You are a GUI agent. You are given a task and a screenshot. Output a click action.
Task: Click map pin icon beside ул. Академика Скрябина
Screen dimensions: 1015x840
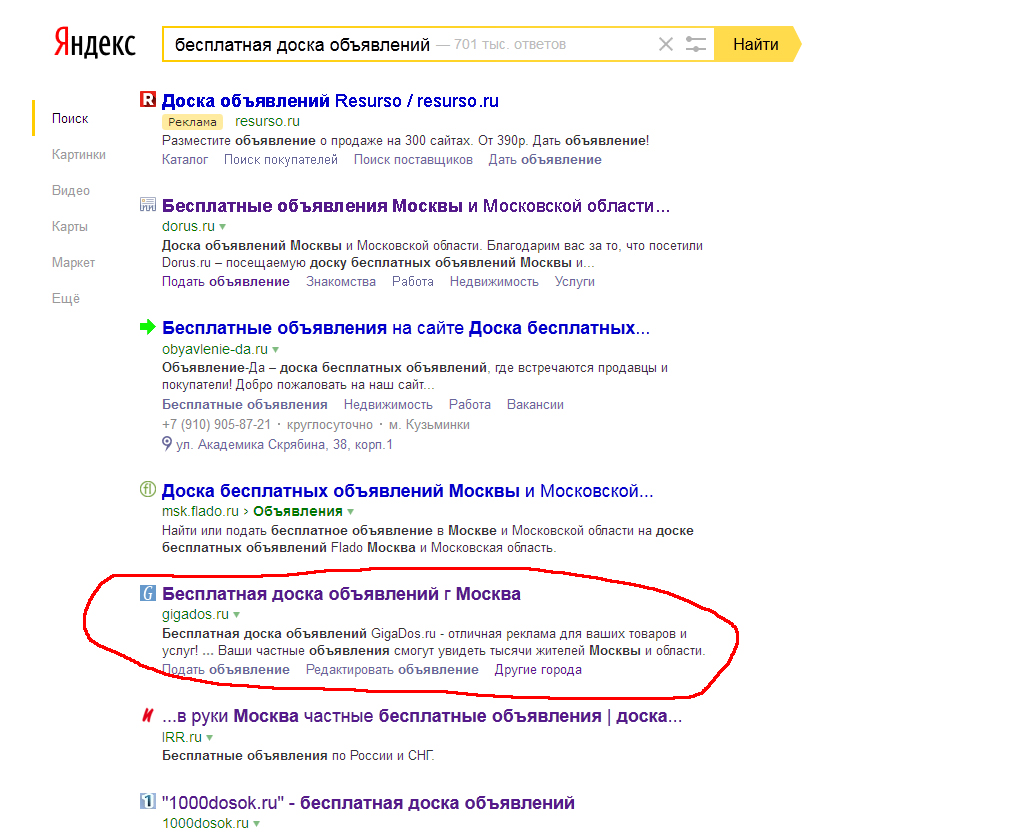coord(167,444)
